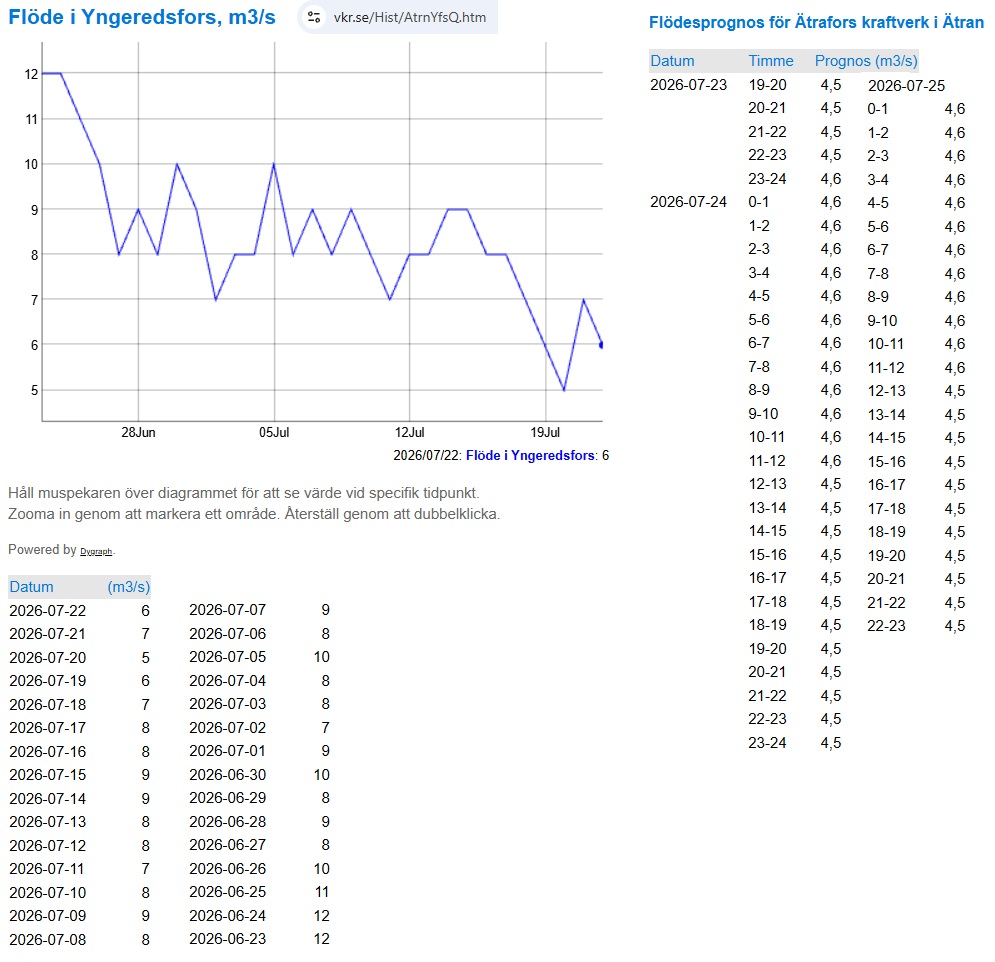Click the 05Jul label on the chart axis
This screenshot has width=995, height=962.
pyautogui.click(x=274, y=432)
